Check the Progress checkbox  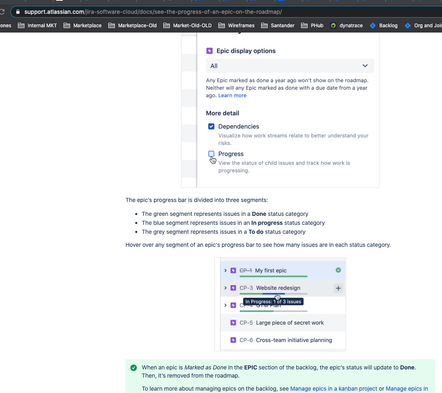pos(211,154)
